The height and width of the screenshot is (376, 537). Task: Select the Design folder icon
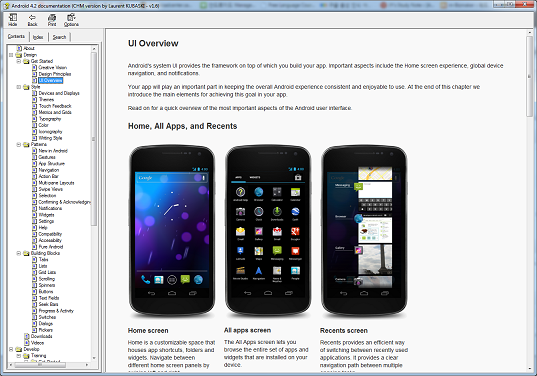pos(18,55)
